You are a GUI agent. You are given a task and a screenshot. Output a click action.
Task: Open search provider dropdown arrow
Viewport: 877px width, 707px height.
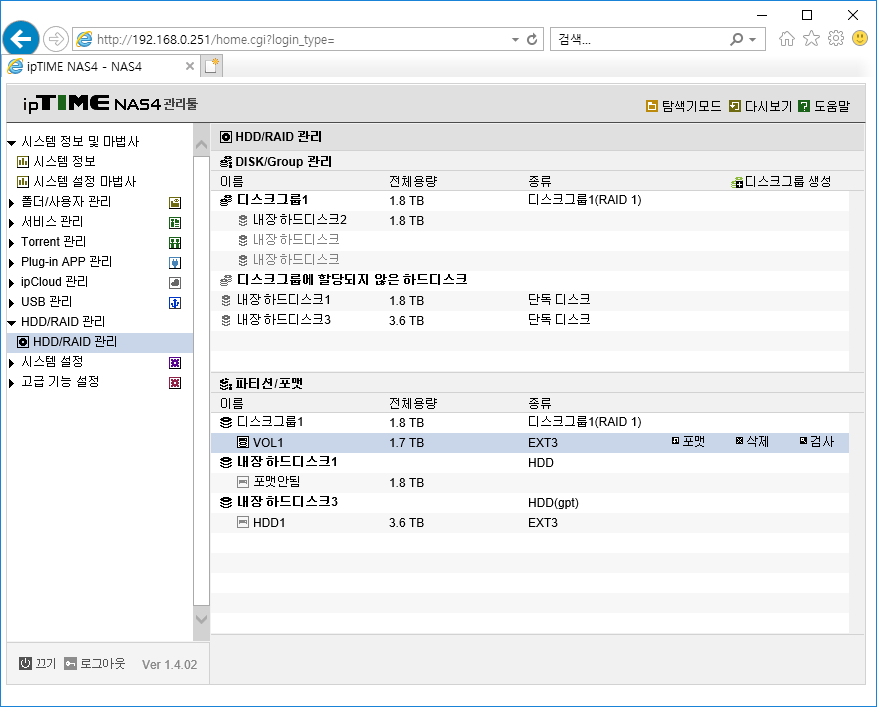pyautogui.click(x=753, y=40)
